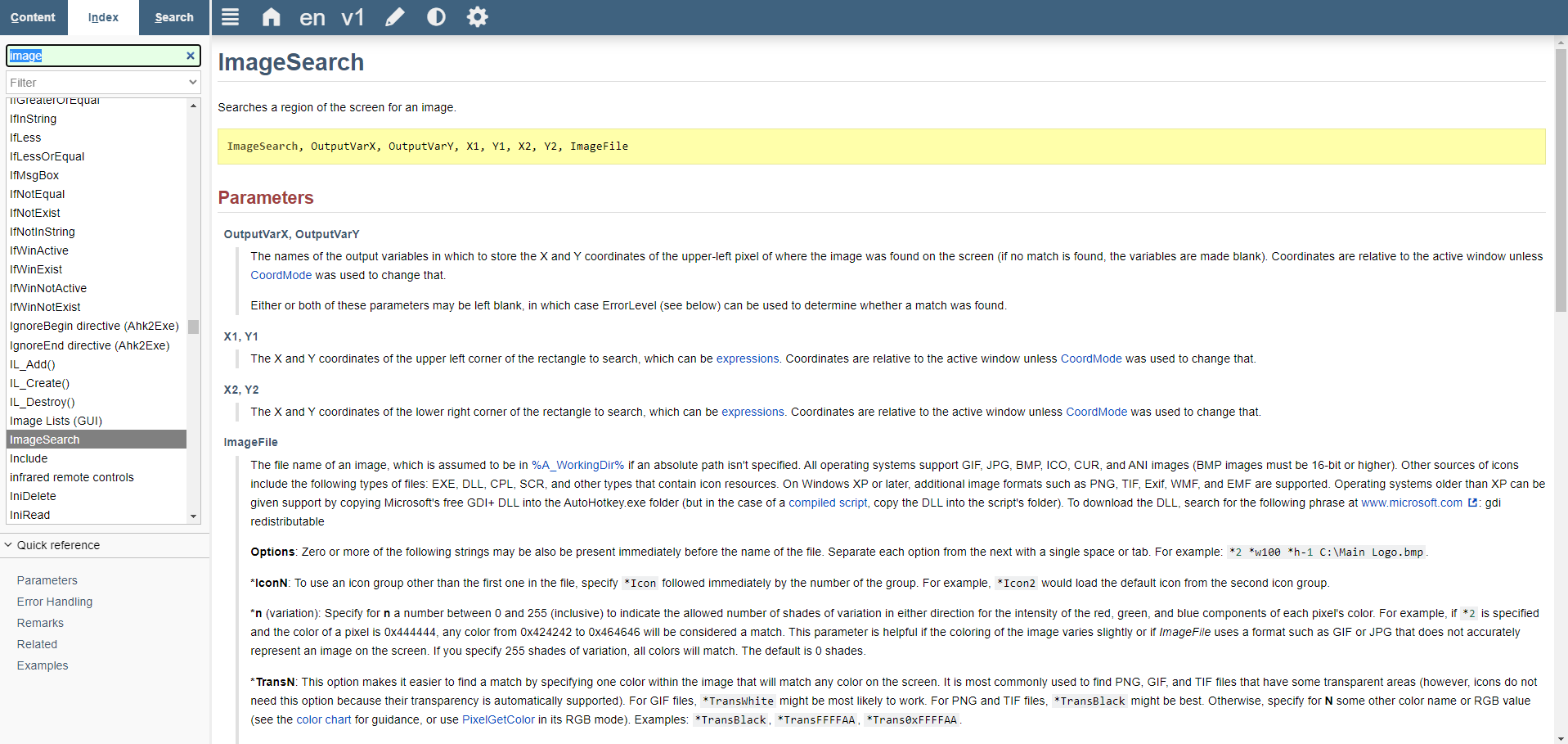Jump to Error Handling in Quick reference

pos(55,602)
